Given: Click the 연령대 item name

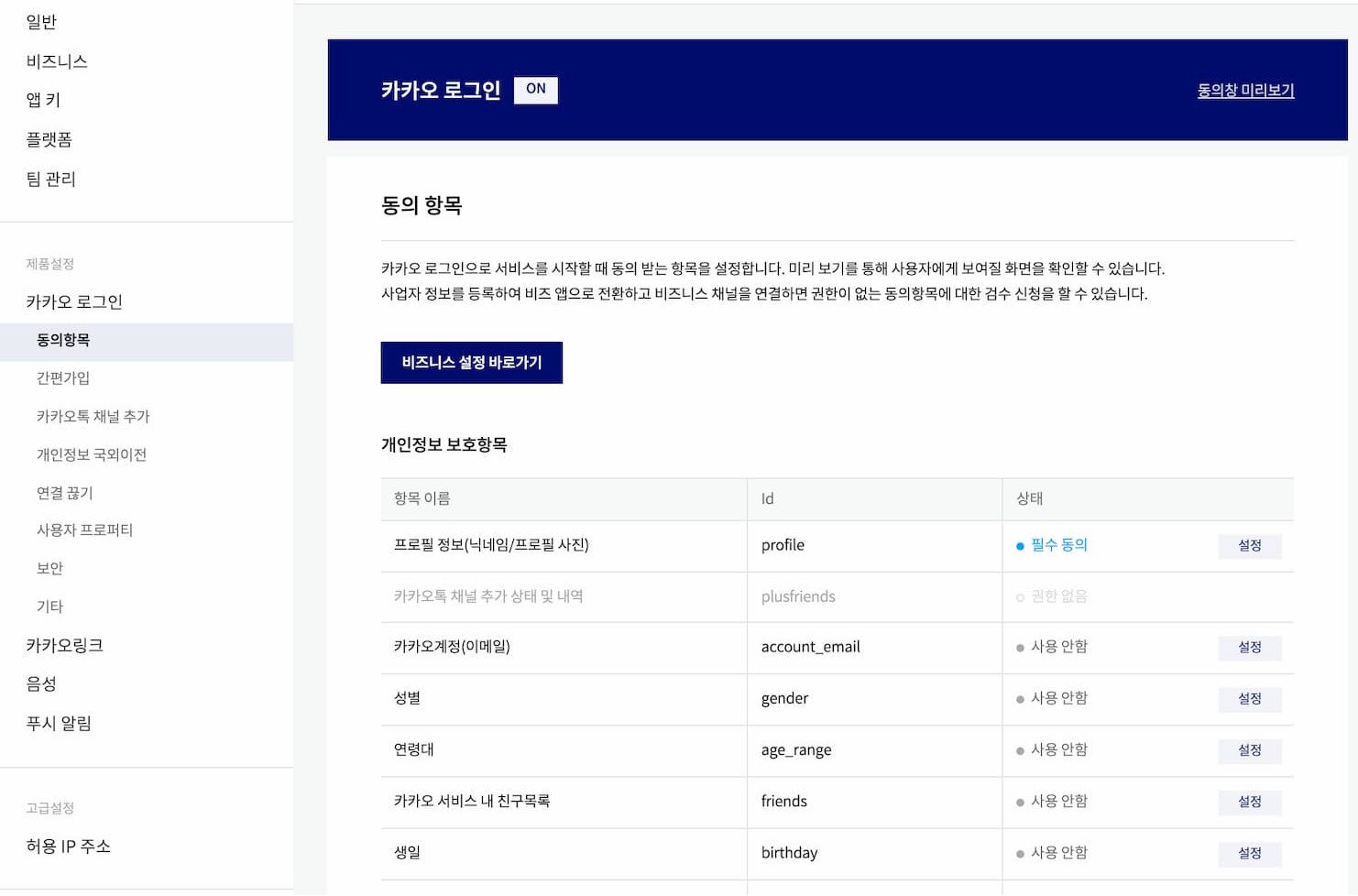Looking at the screenshot, I should pos(413,749).
